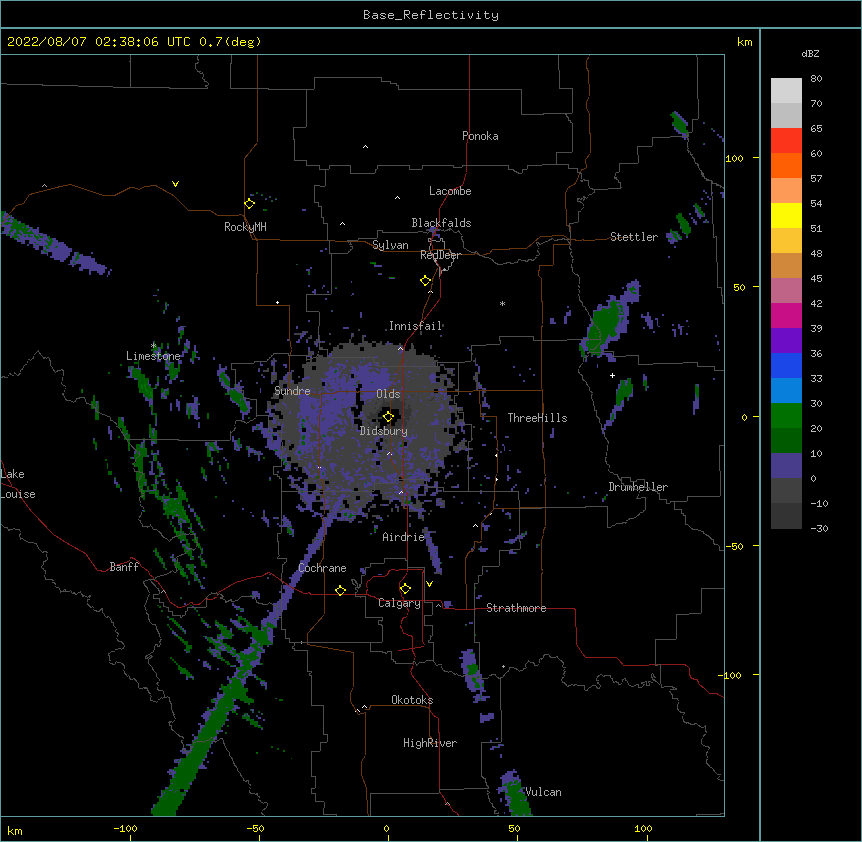Click the -30 value at the legend bottom
Viewport: 862px width, 842px height.
point(819,528)
